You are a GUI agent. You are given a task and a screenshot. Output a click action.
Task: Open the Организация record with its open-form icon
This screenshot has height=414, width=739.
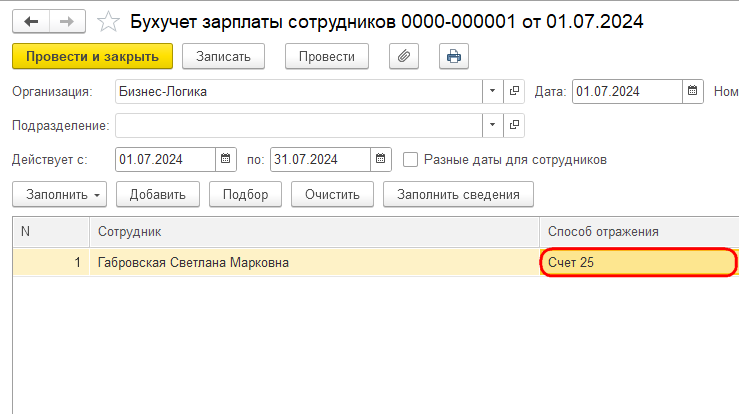[x=514, y=91]
